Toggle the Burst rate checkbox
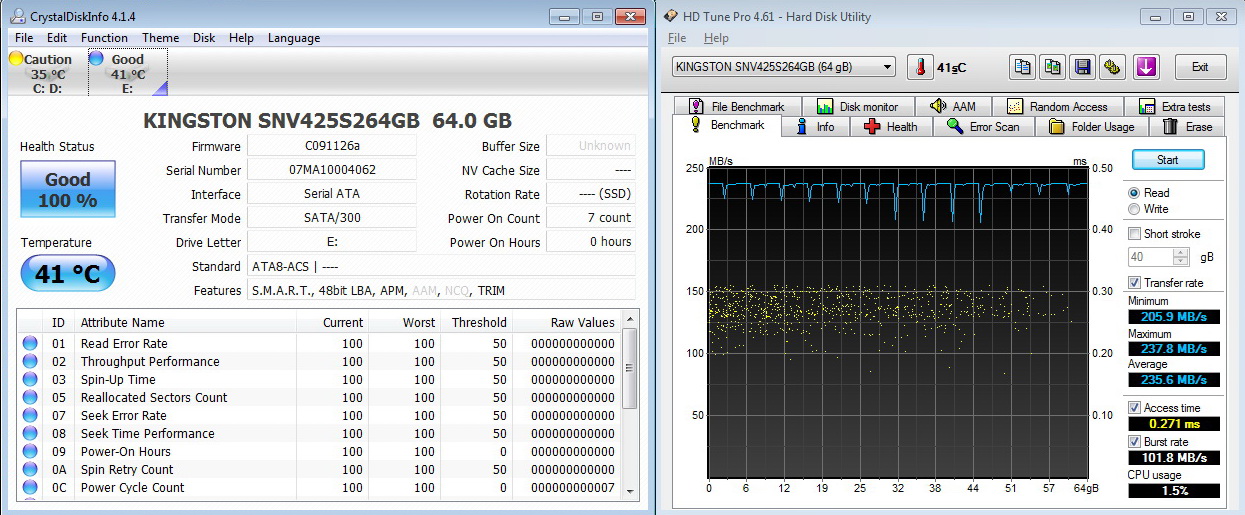This screenshot has width=1245, height=515. [x=1134, y=442]
